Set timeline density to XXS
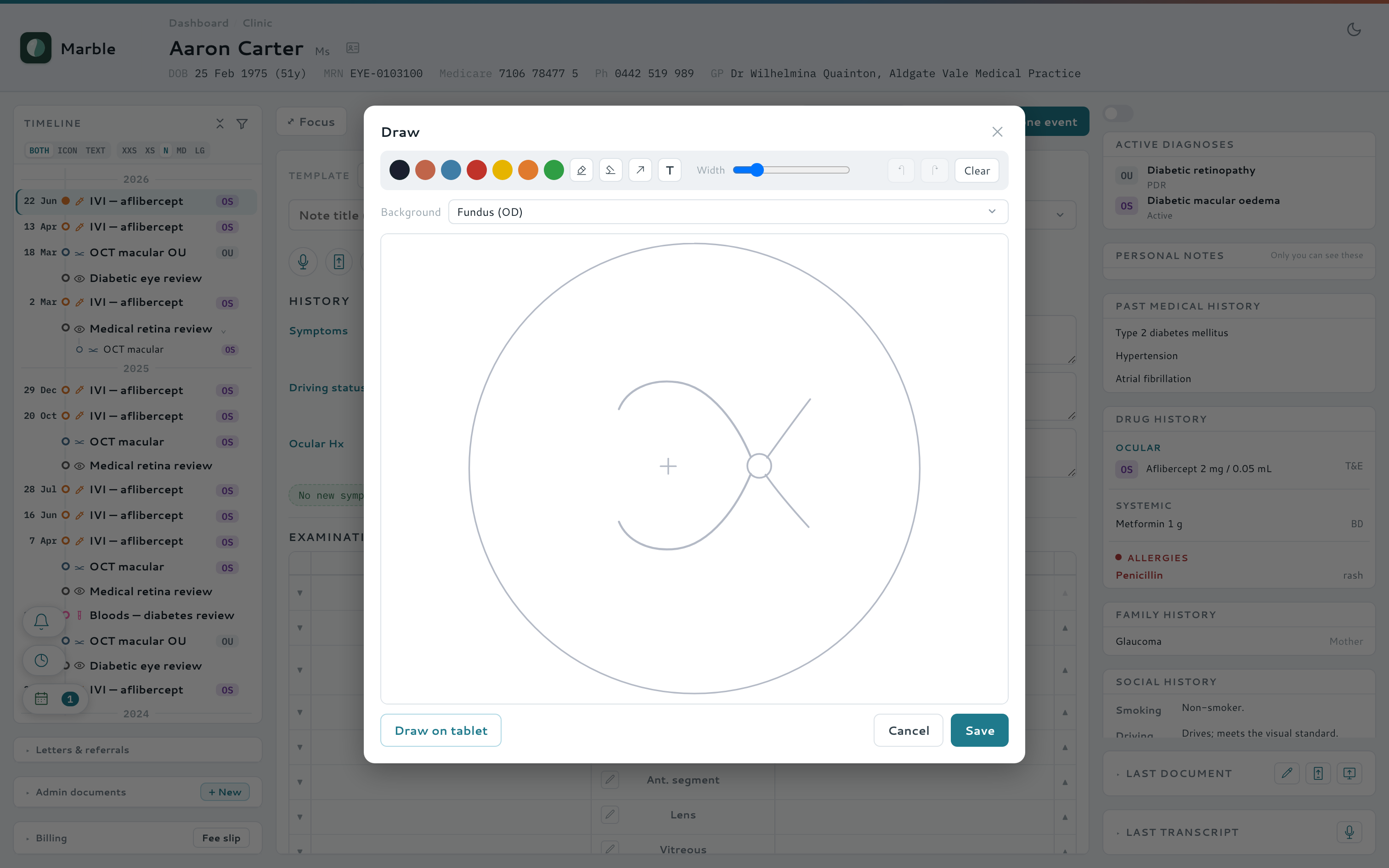 [129, 151]
